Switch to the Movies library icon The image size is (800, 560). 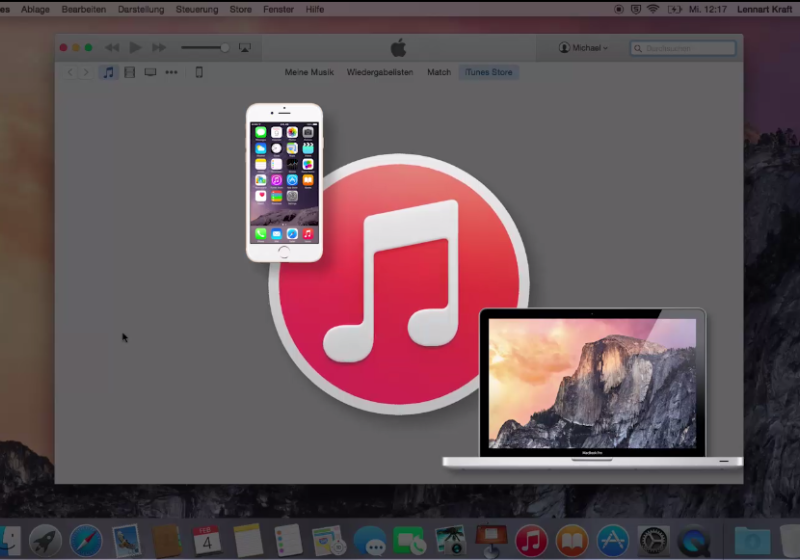click(129, 72)
